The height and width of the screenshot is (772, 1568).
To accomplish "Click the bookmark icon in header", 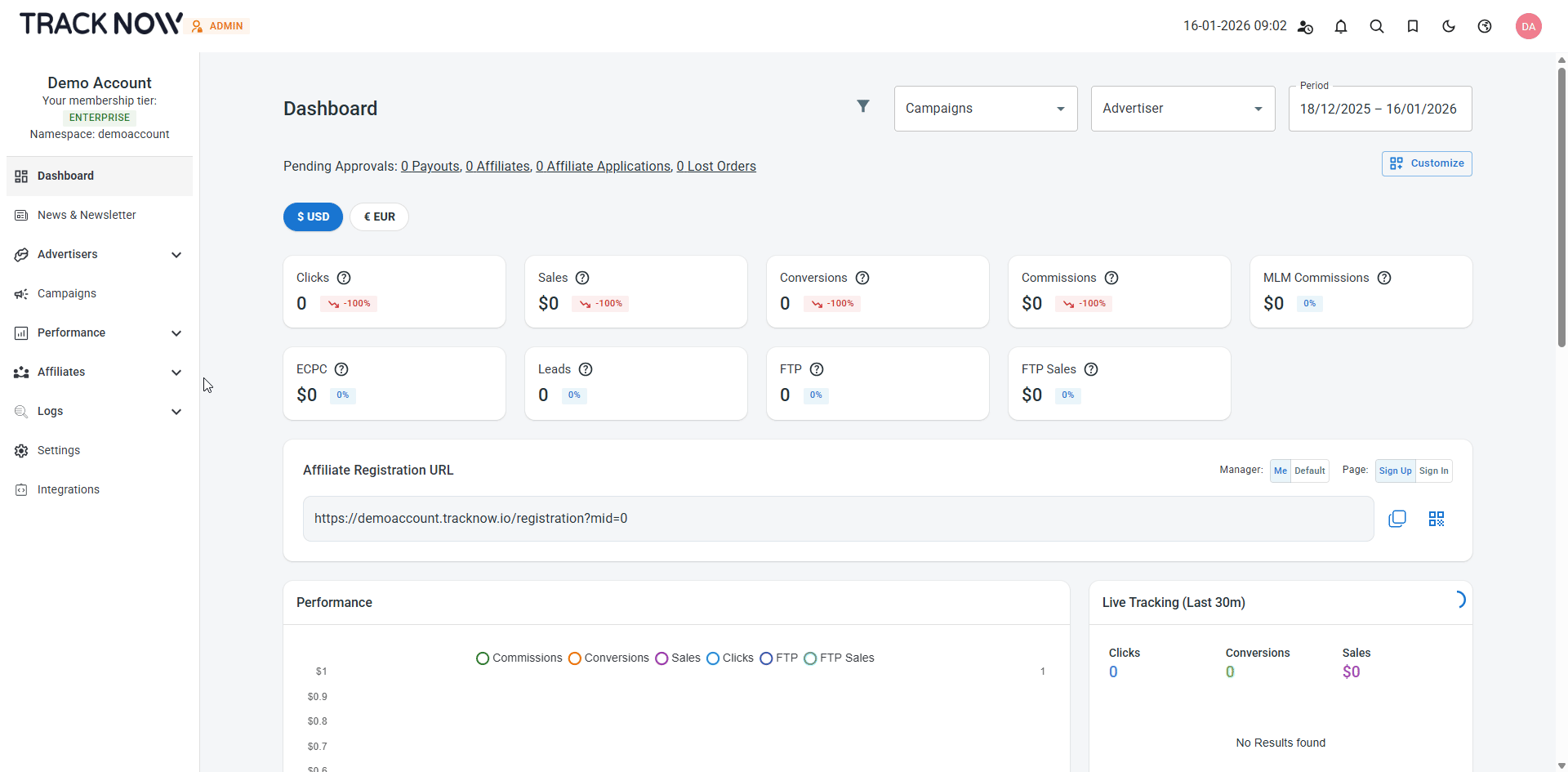I will coord(1412,26).
